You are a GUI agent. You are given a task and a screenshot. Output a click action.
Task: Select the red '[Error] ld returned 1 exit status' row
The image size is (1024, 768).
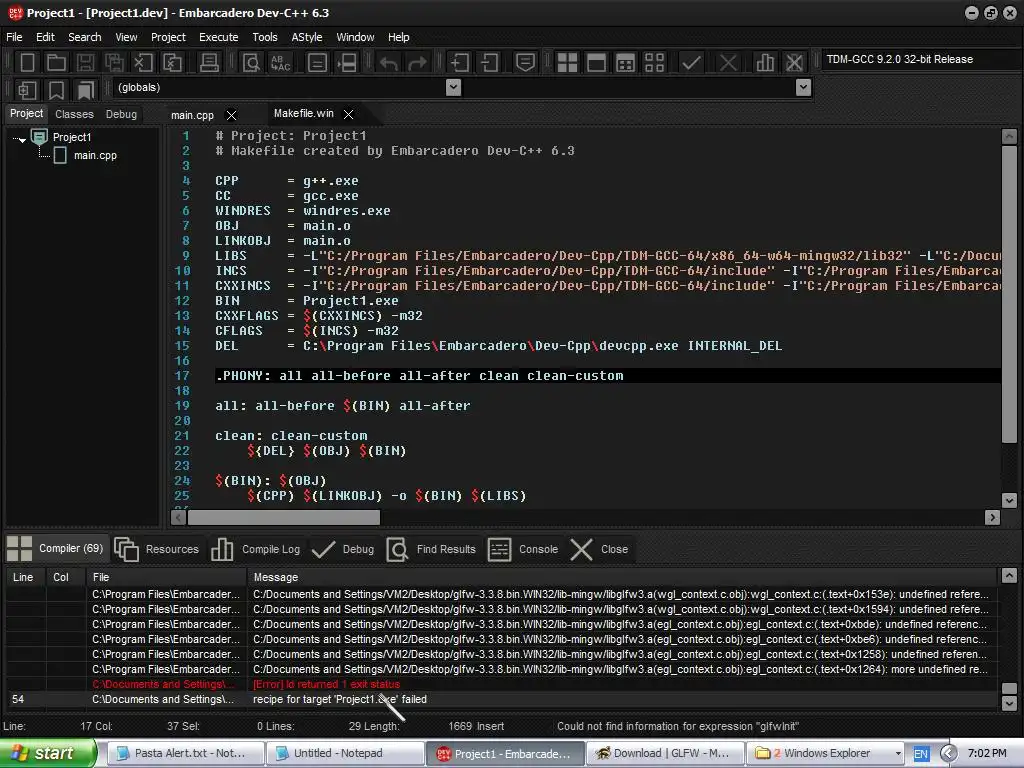pyautogui.click(x=502, y=684)
